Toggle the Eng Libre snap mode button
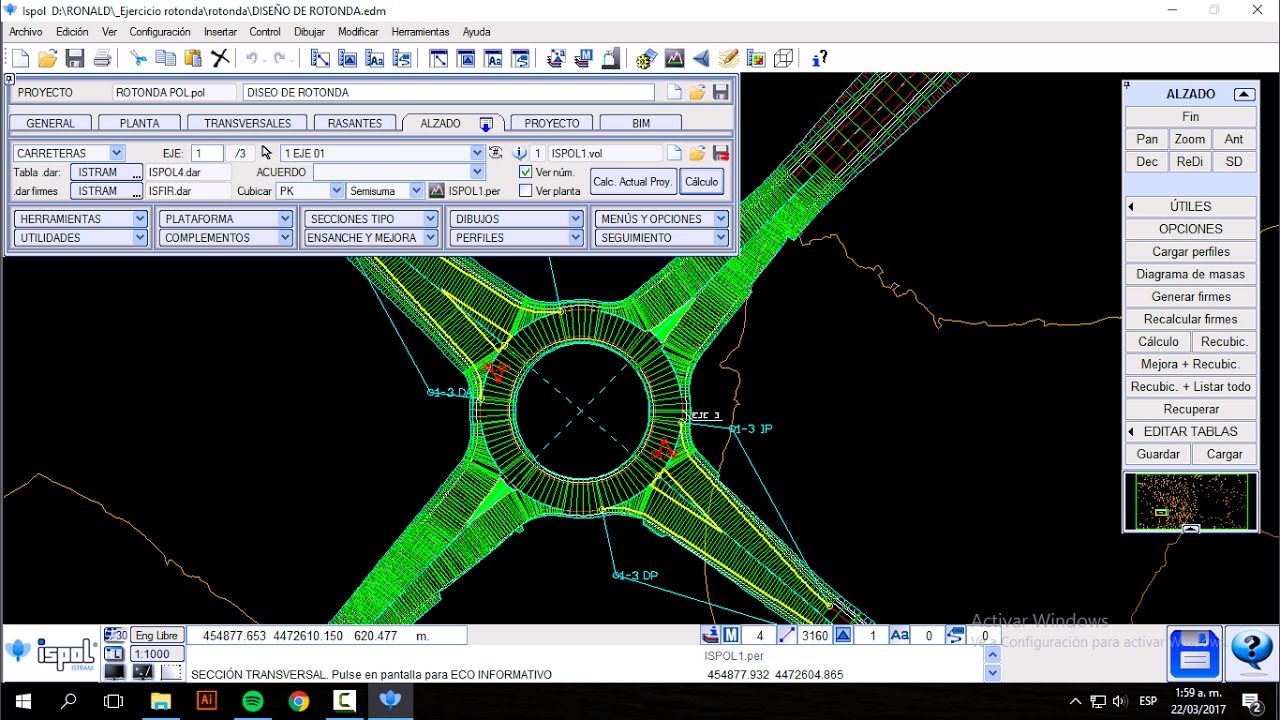1280x720 pixels. 157,635
